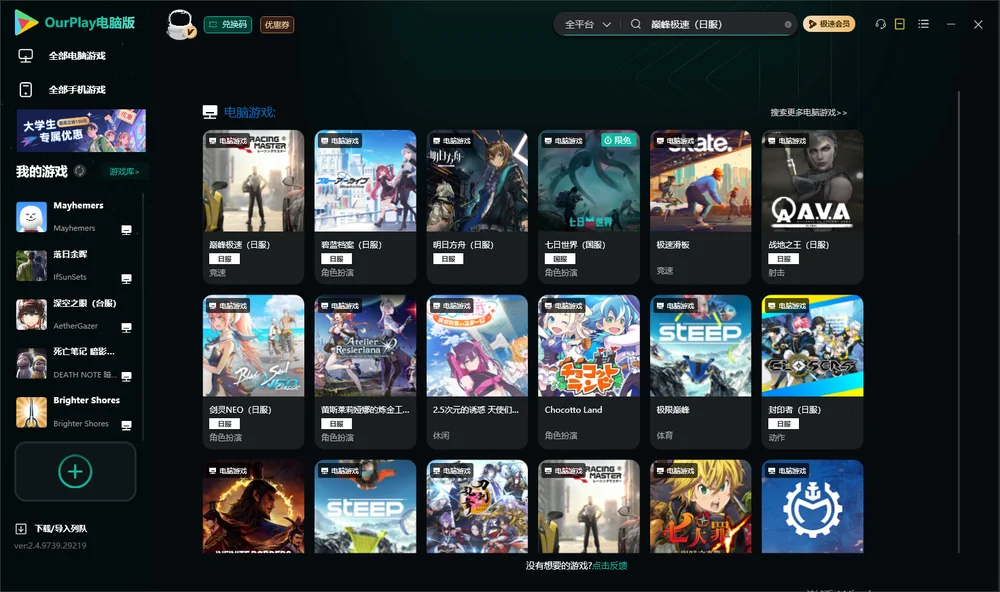Click the OurPlay logo icon
The width and height of the screenshot is (1000, 592).
coord(26,22)
